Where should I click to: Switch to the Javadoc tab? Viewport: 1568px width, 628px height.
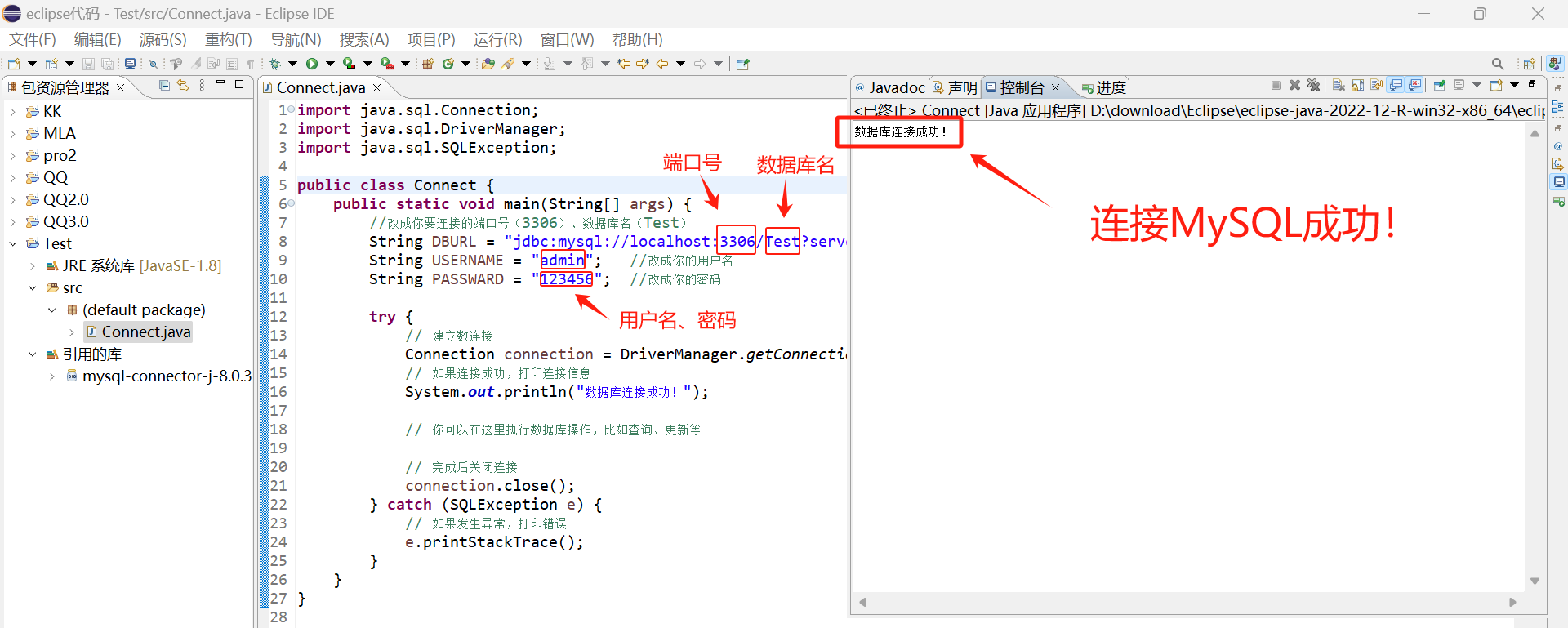(x=889, y=87)
